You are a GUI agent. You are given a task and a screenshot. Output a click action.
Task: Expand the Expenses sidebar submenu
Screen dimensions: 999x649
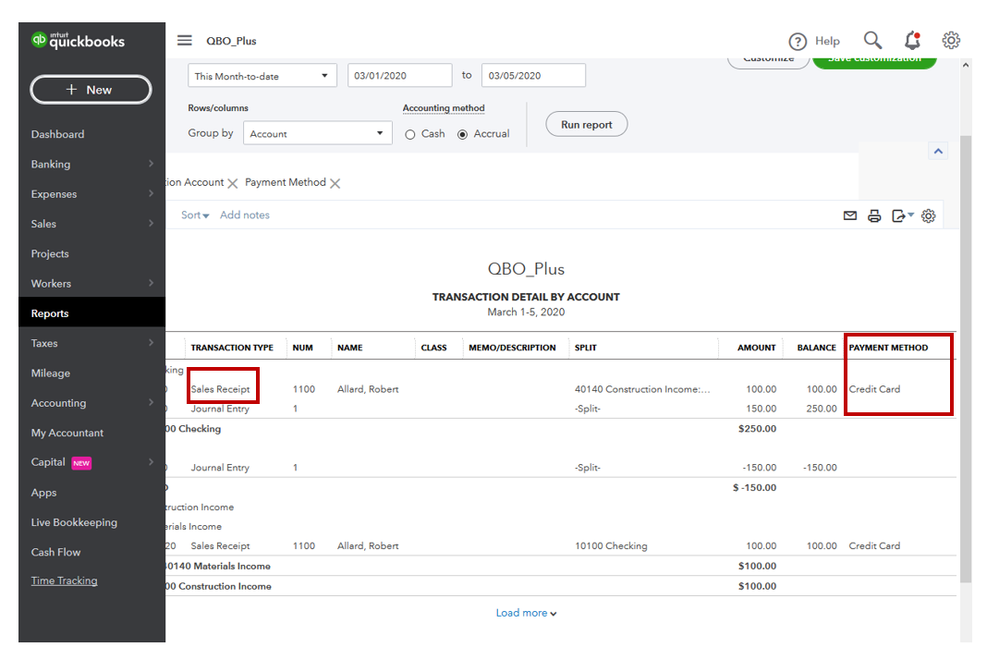151,194
